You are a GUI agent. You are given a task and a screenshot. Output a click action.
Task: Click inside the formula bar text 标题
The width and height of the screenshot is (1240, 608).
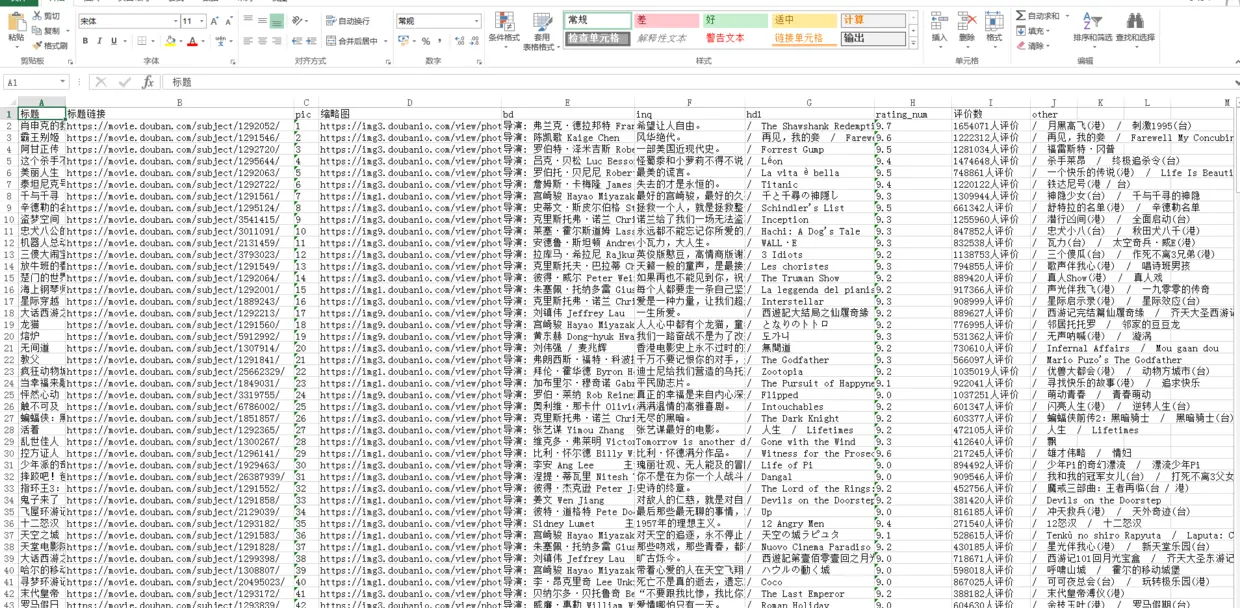coord(182,82)
